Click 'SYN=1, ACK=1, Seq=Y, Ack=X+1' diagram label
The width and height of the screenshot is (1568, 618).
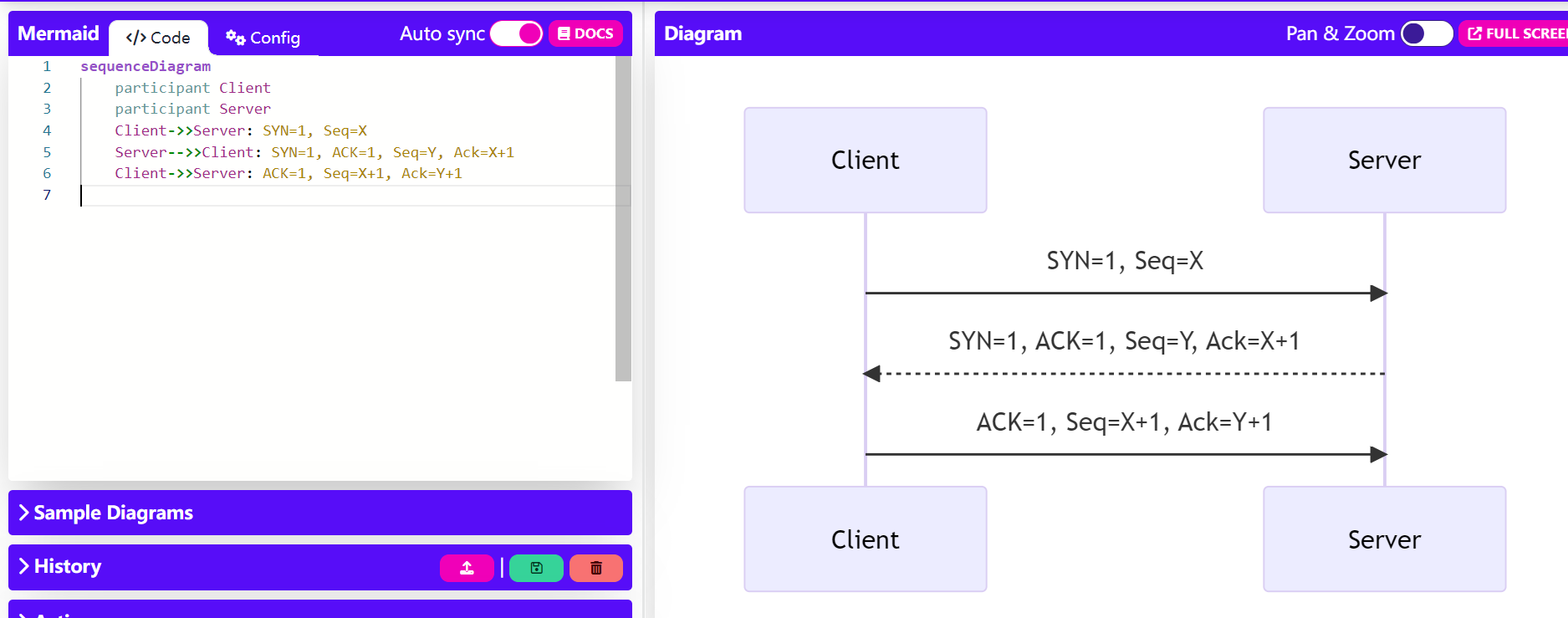(1125, 341)
